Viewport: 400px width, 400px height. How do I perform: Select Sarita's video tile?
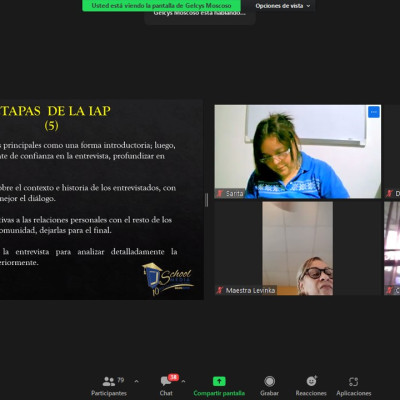click(297, 152)
